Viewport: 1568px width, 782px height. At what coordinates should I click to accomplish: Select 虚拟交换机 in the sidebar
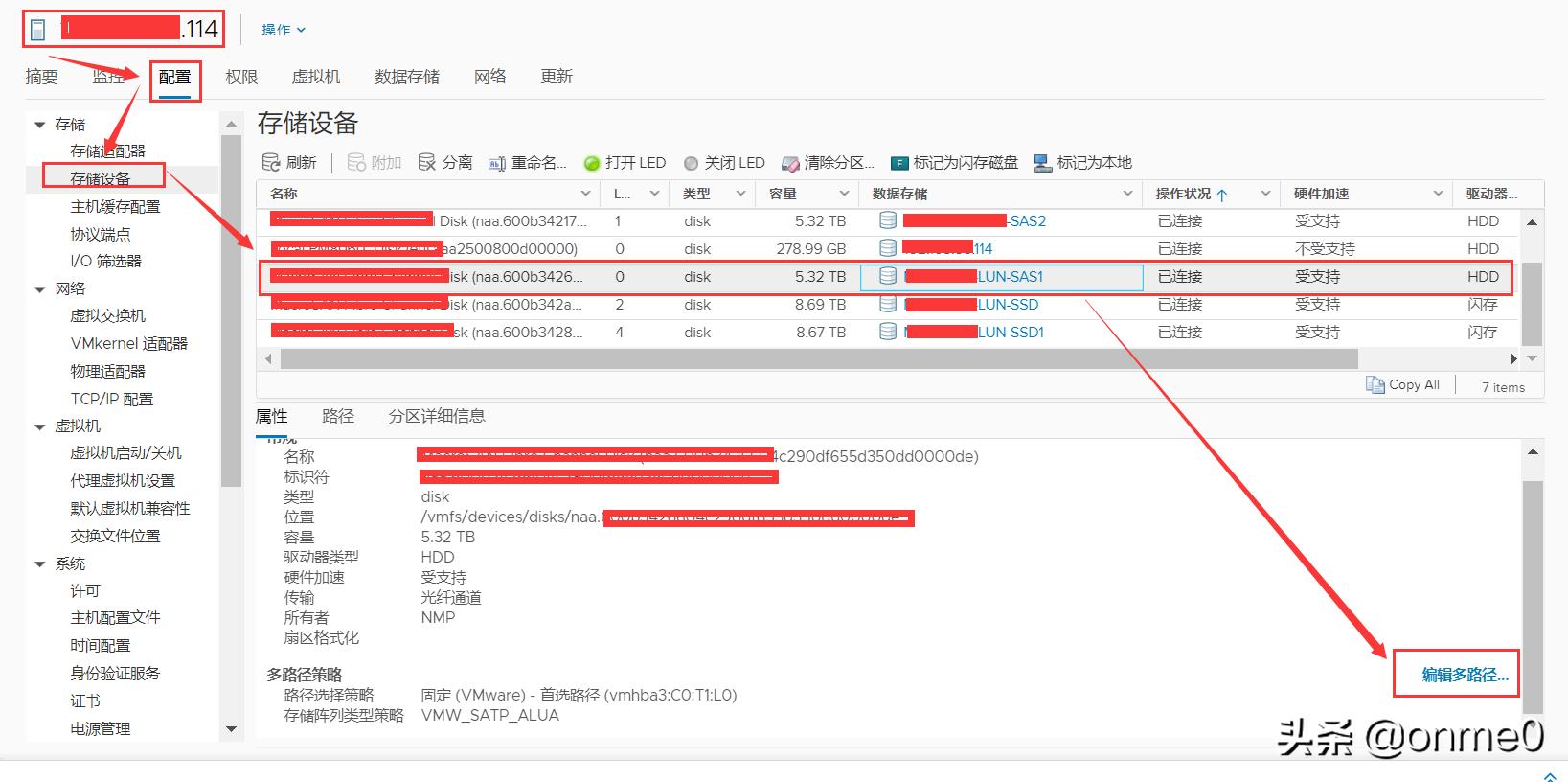pos(108,316)
